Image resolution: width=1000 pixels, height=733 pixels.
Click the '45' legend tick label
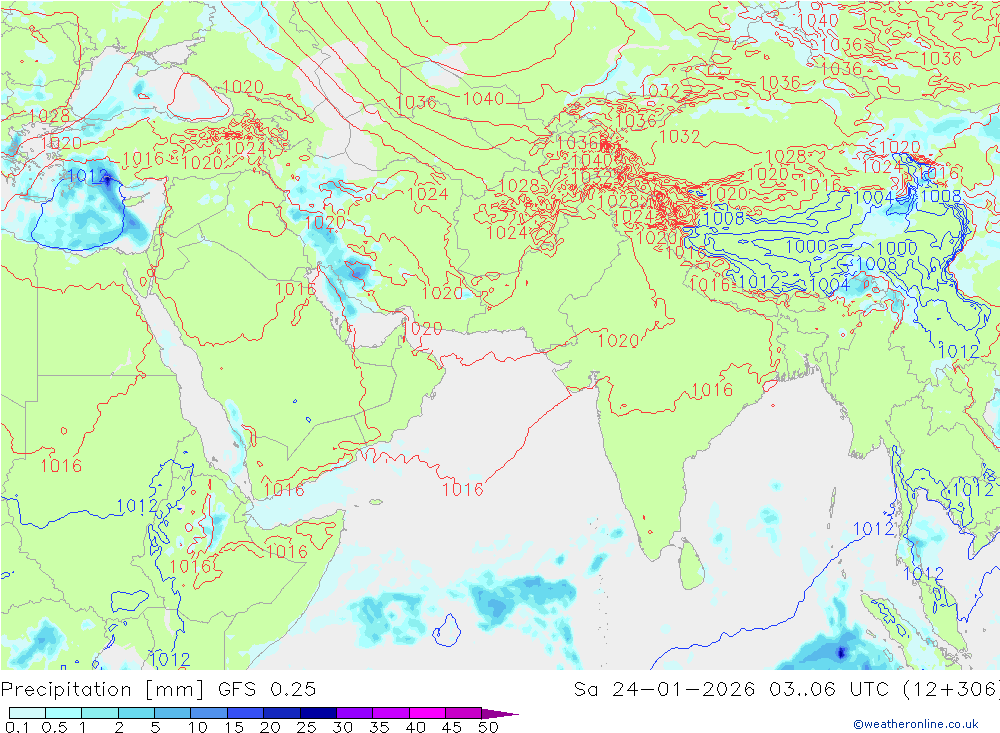pos(452,727)
